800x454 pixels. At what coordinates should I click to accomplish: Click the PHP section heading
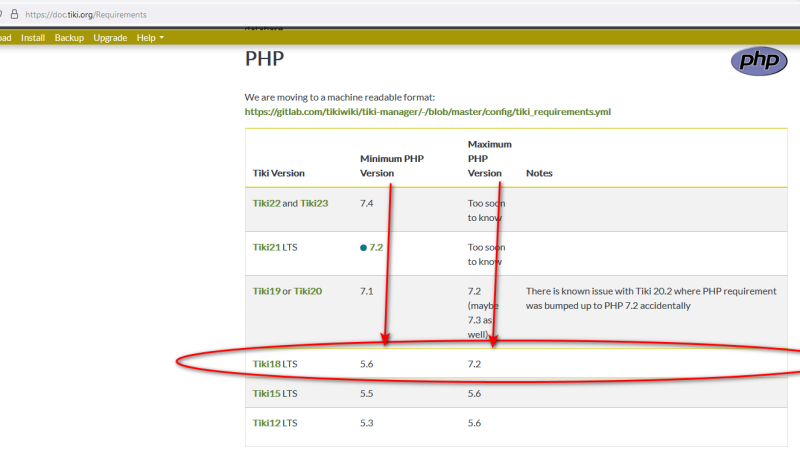(x=264, y=59)
